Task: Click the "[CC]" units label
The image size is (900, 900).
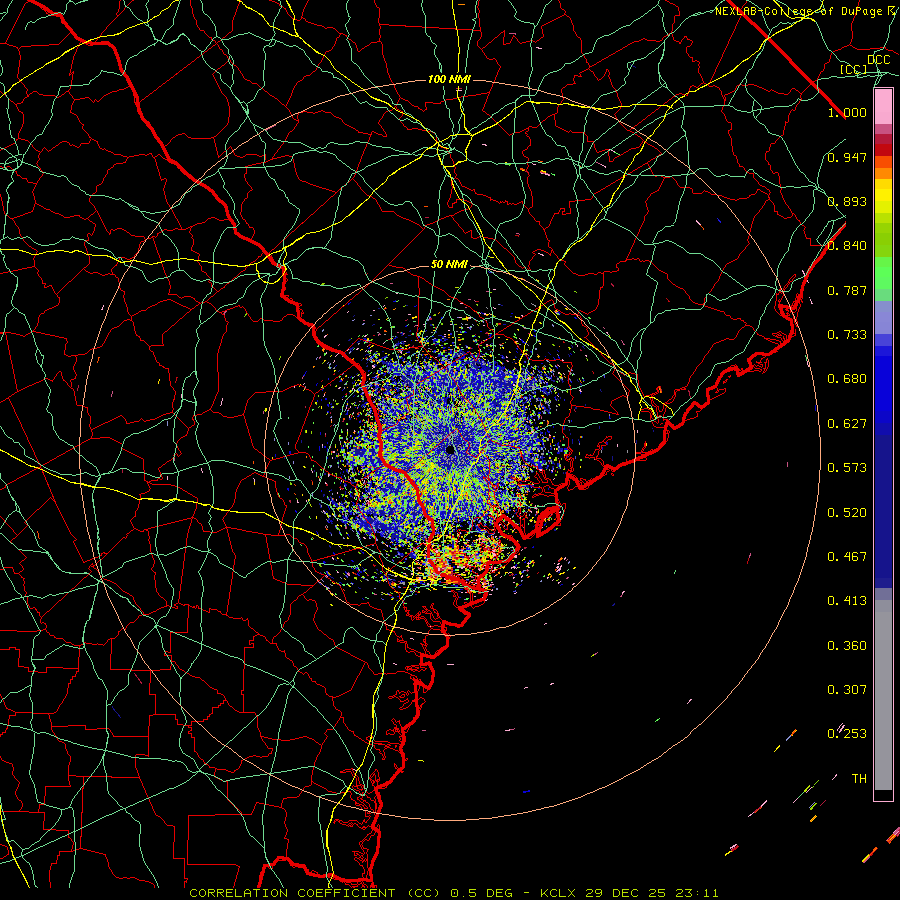Action: coord(854,69)
